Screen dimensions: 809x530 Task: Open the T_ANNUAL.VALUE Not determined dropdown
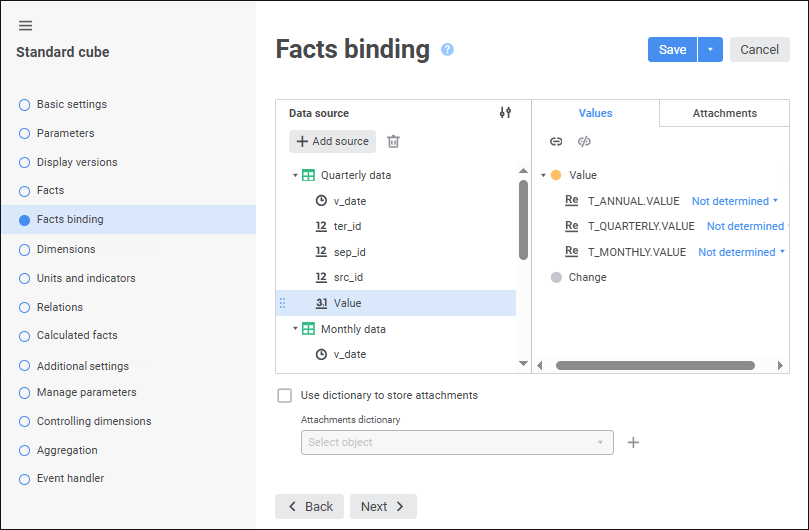pyautogui.click(x=734, y=201)
